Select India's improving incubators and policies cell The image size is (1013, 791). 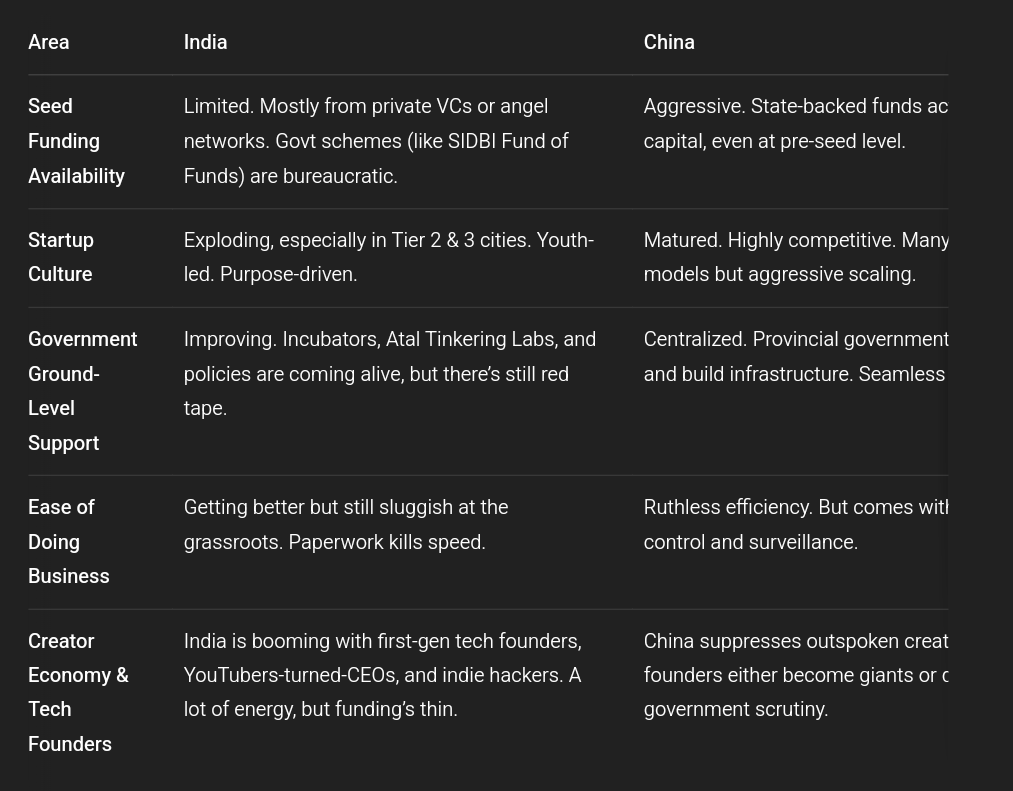tap(388, 374)
